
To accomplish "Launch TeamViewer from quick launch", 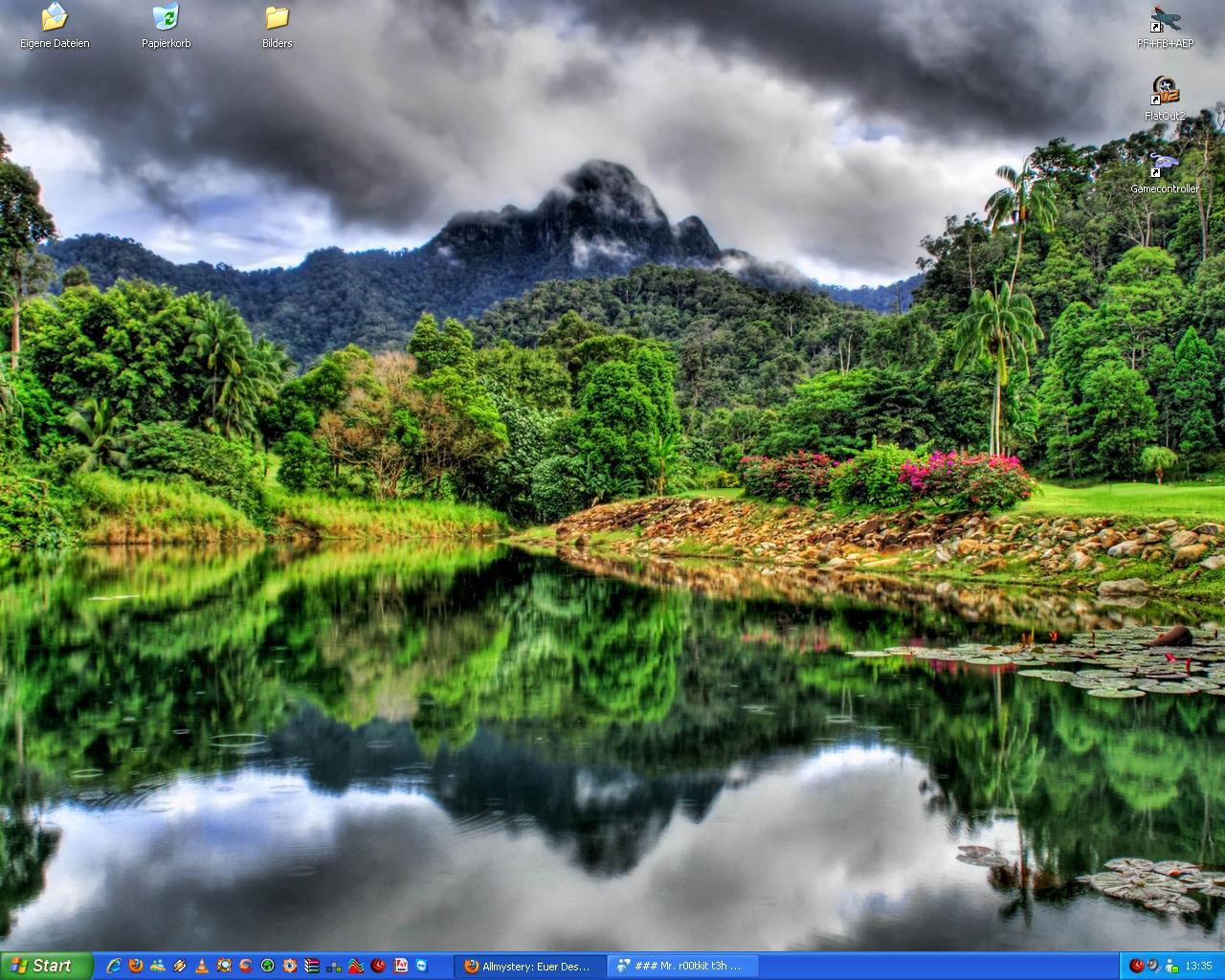I will (x=422, y=966).
